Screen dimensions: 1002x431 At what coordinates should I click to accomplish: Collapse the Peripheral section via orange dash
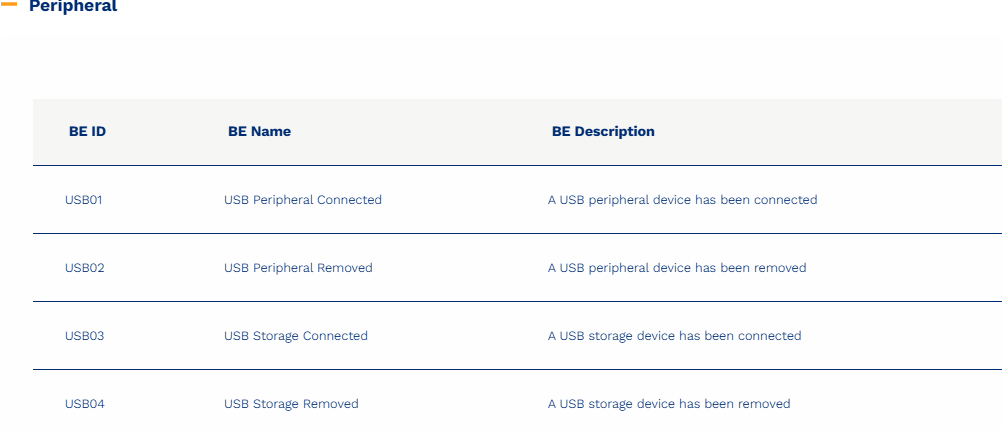tap(9, 4)
